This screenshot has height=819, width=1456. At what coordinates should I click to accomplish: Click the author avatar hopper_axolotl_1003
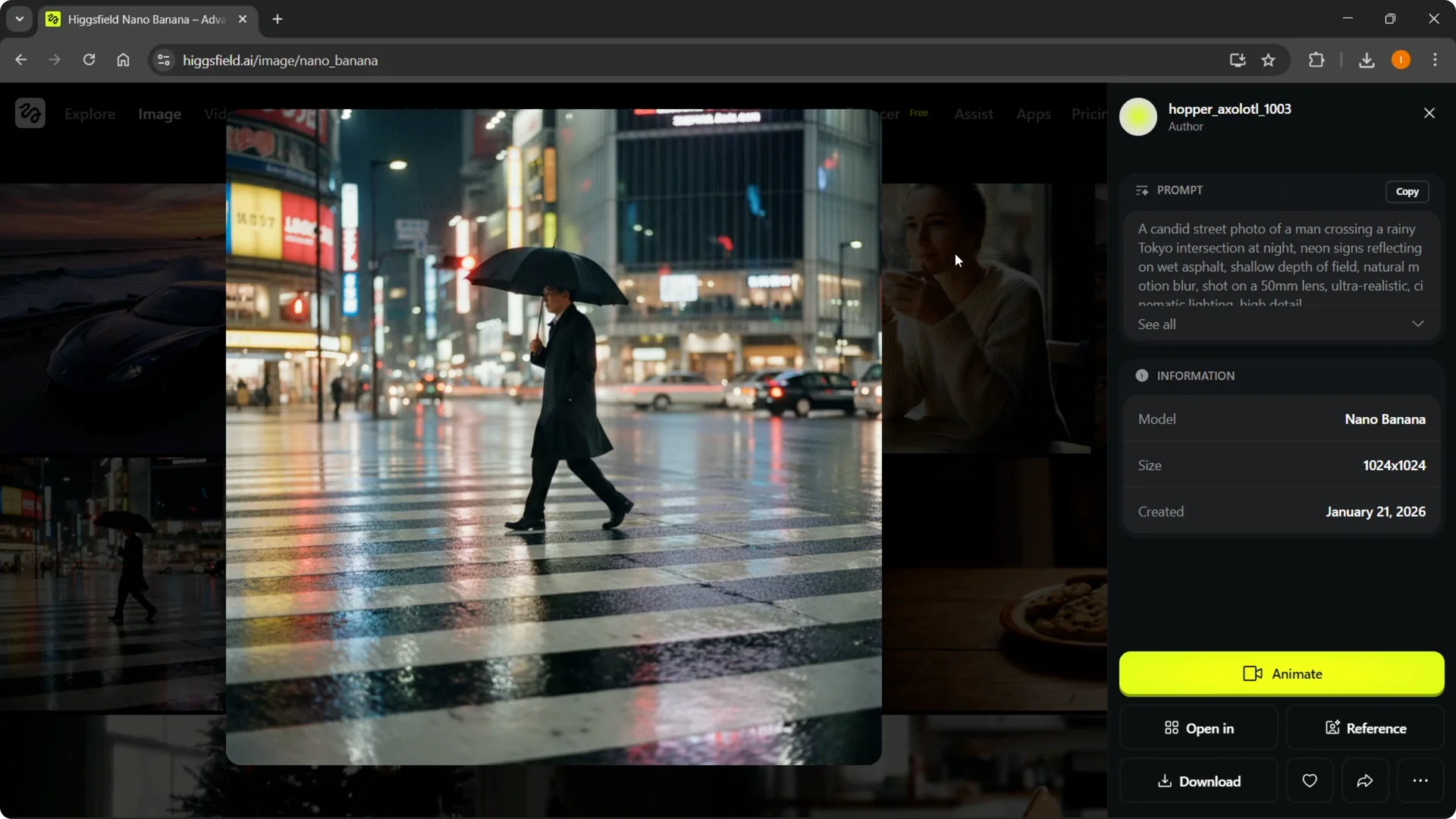point(1138,117)
